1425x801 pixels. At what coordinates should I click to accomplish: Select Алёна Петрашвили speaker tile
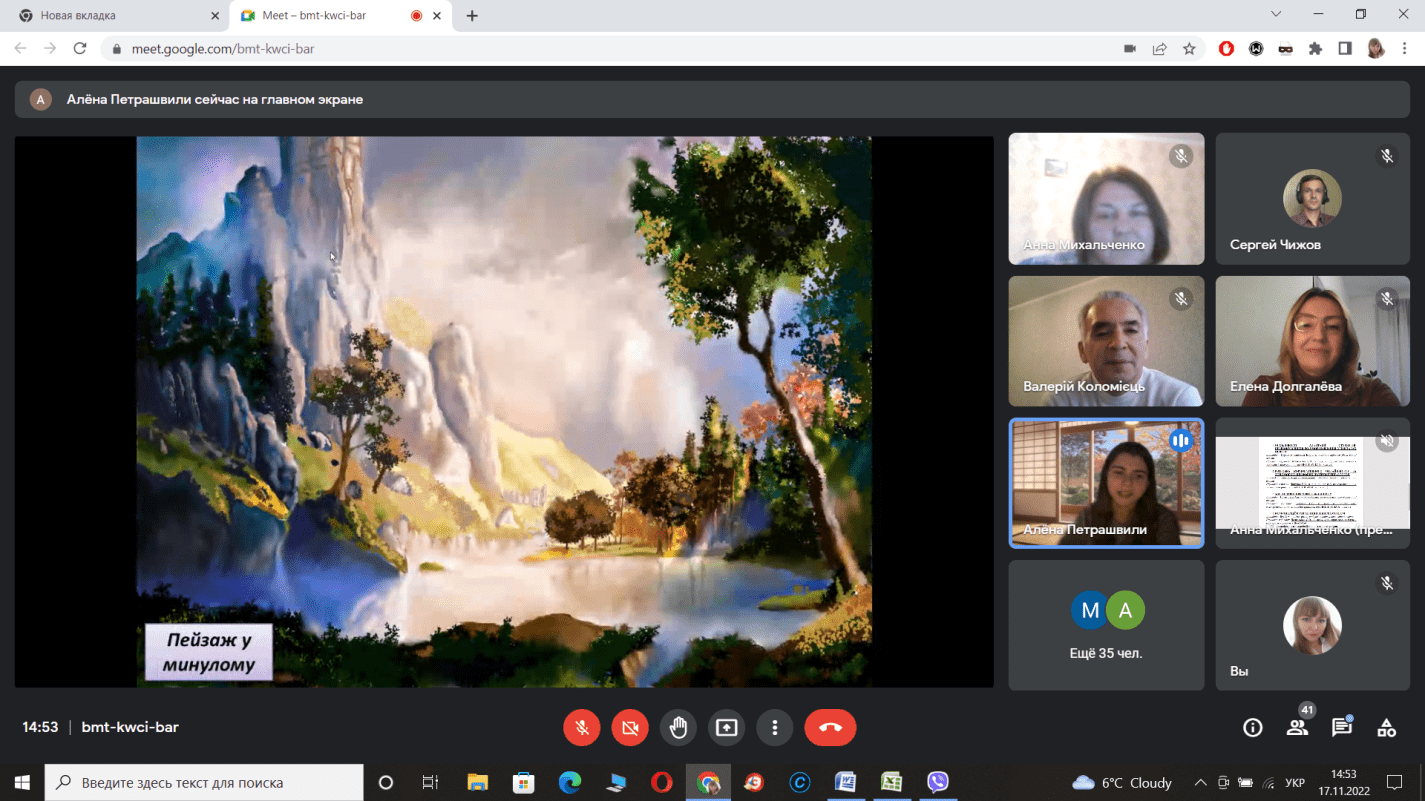(x=1106, y=483)
